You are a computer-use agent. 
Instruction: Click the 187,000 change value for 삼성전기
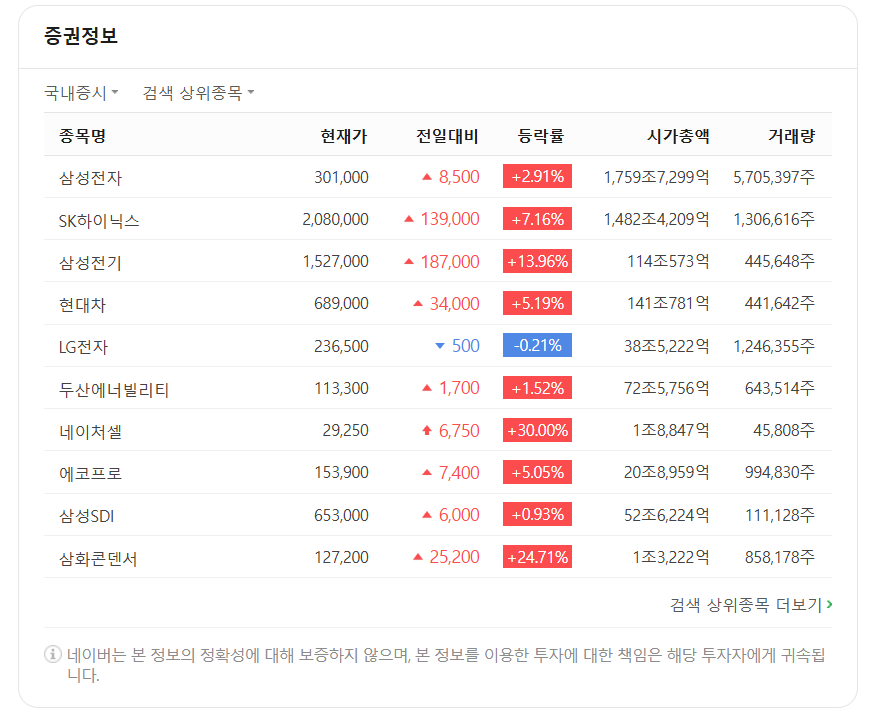(450, 262)
